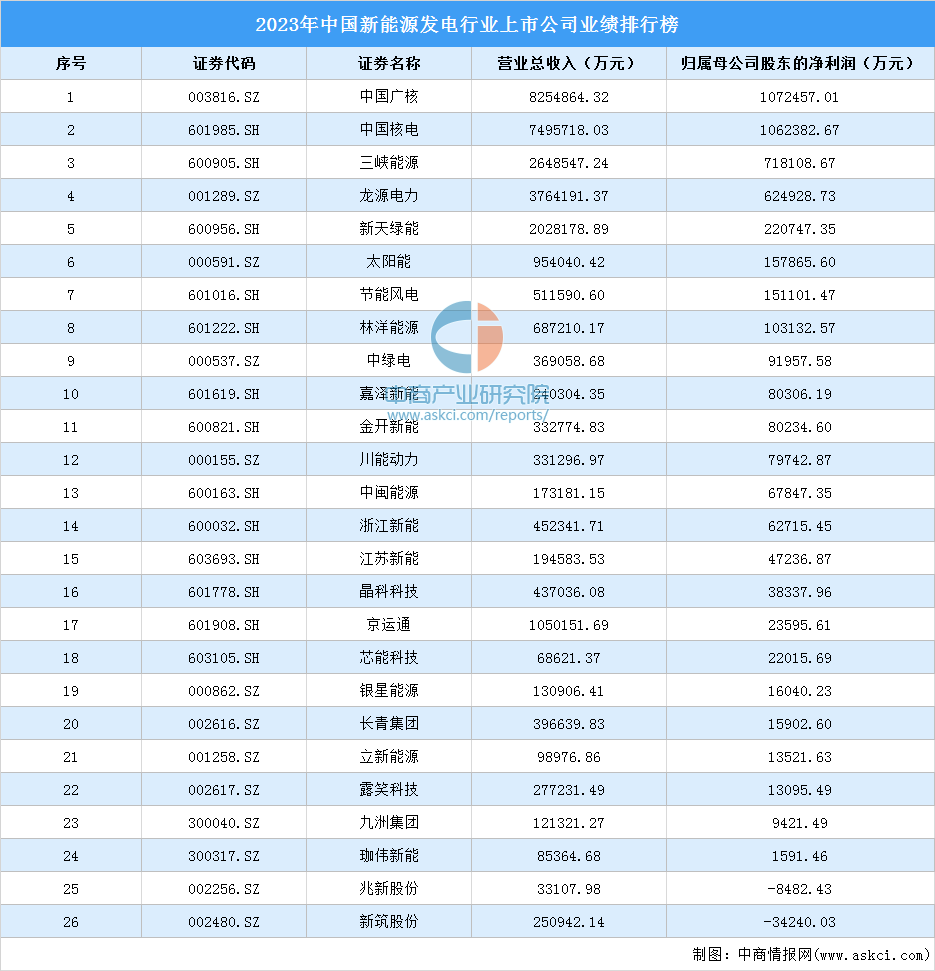
Task: Click stock code "601619.SH"
Action: click(224, 394)
